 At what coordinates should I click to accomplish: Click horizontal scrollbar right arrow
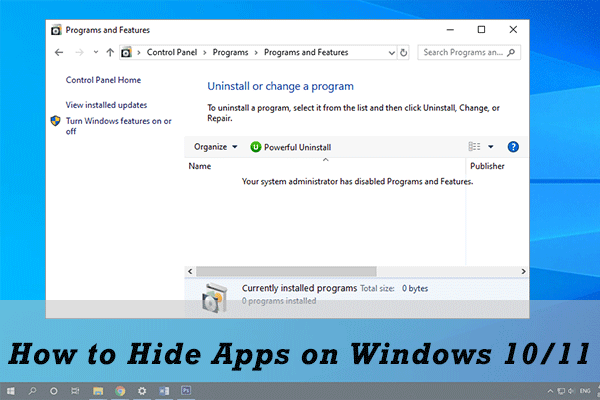523,271
